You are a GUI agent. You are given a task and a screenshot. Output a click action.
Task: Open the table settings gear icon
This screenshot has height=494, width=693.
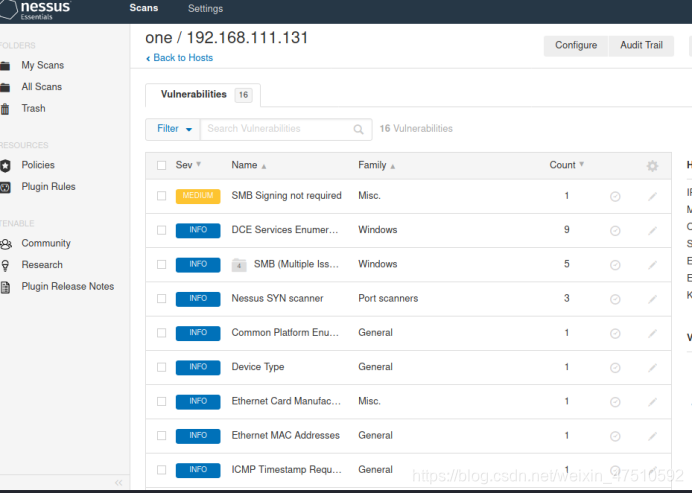click(x=652, y=166)
